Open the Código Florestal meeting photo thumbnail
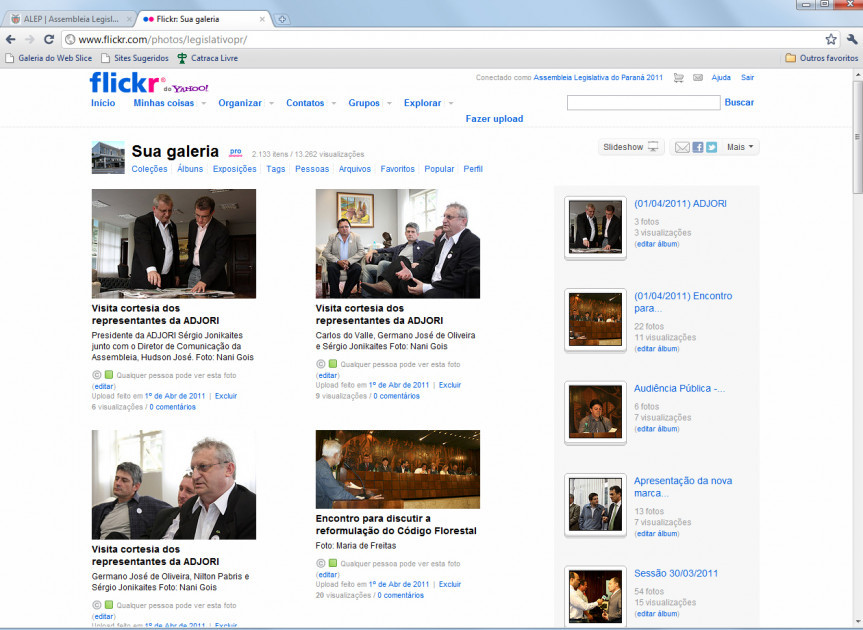This screenshot has width=863, height=630. coord(397,470)
